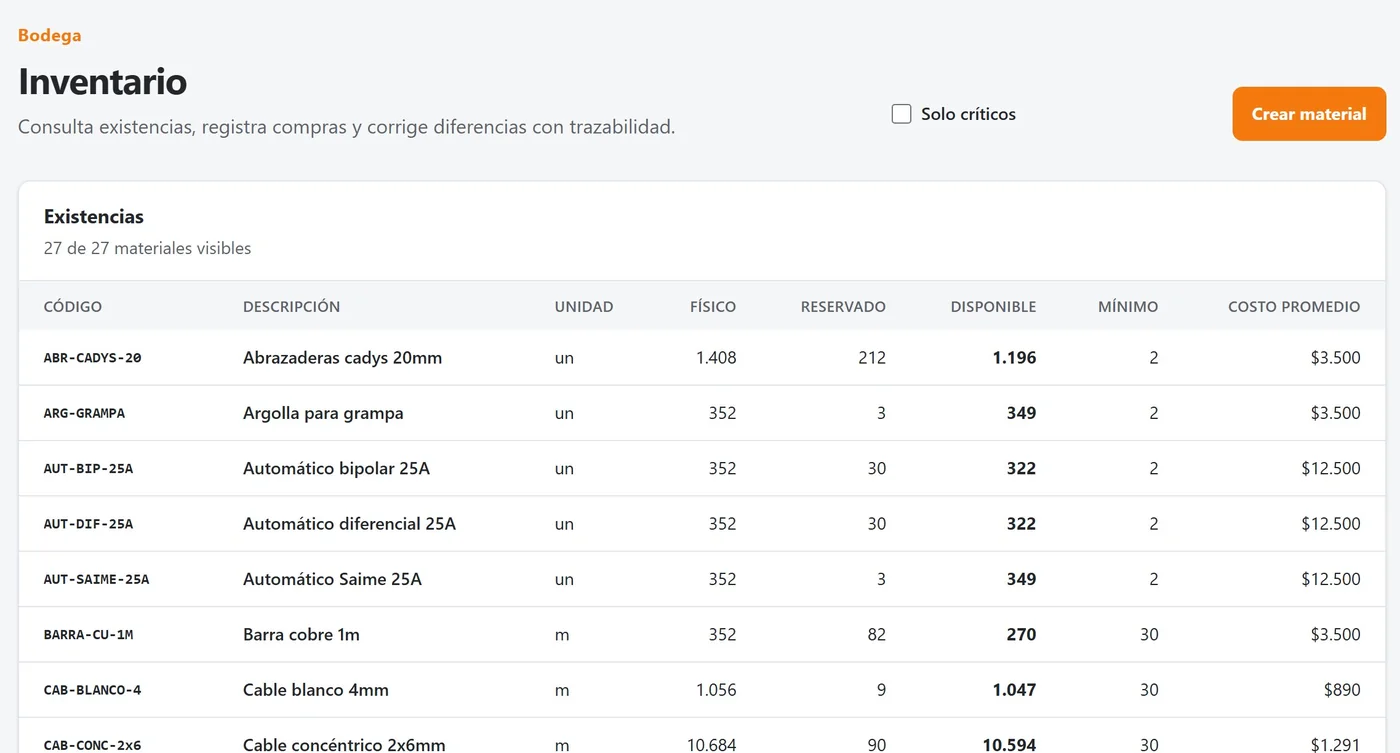Image resolution: width=1400 pixels, height=753 pixels.
Task: Select code AUT-SAIME-25A
Action: click(x=97, y=579)
